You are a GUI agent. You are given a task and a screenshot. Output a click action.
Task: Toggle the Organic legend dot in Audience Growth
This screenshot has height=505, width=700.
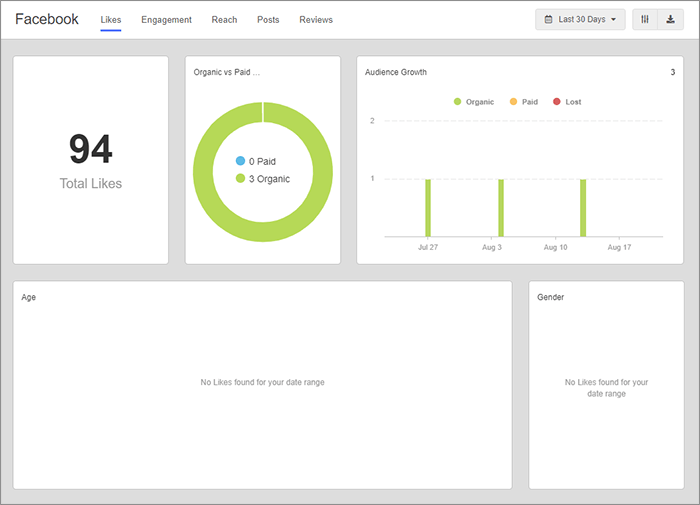click(x=457, y=101)
